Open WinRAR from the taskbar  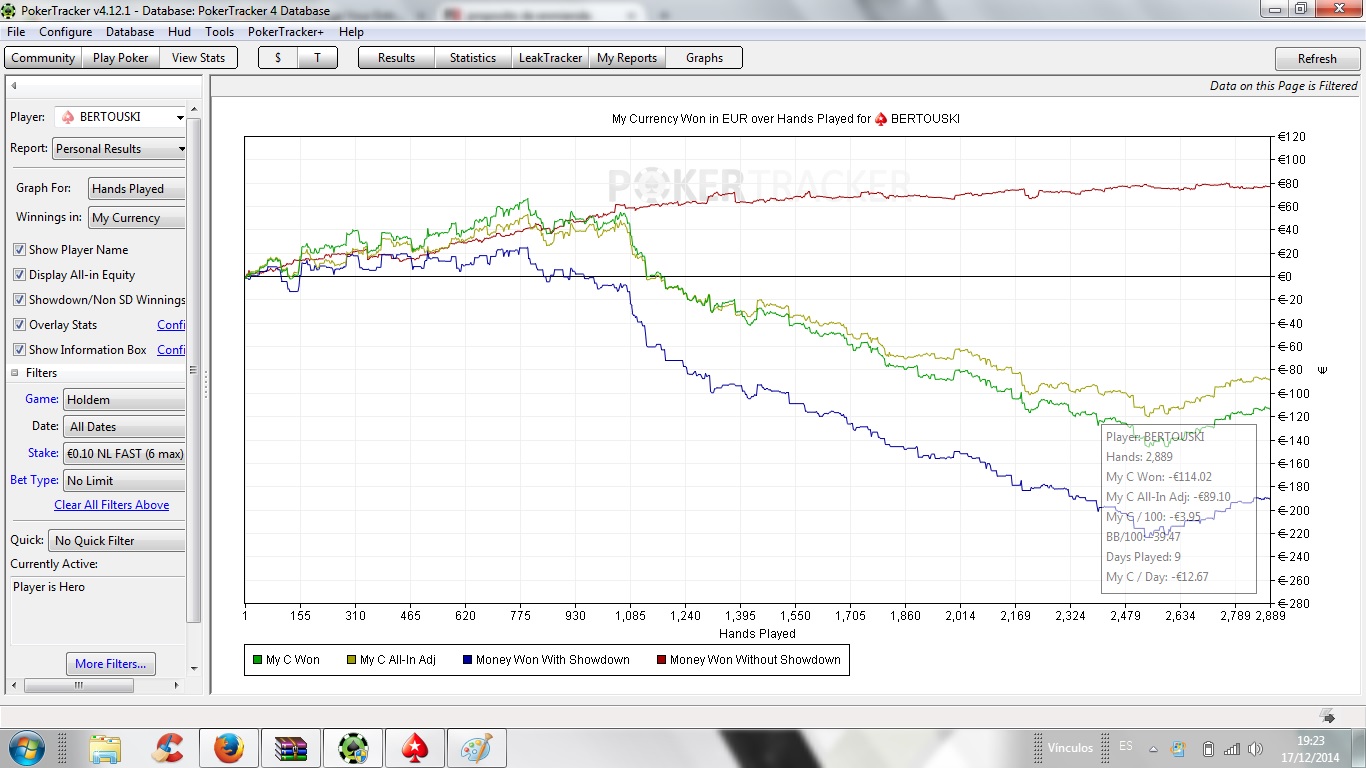pos(291,748)
